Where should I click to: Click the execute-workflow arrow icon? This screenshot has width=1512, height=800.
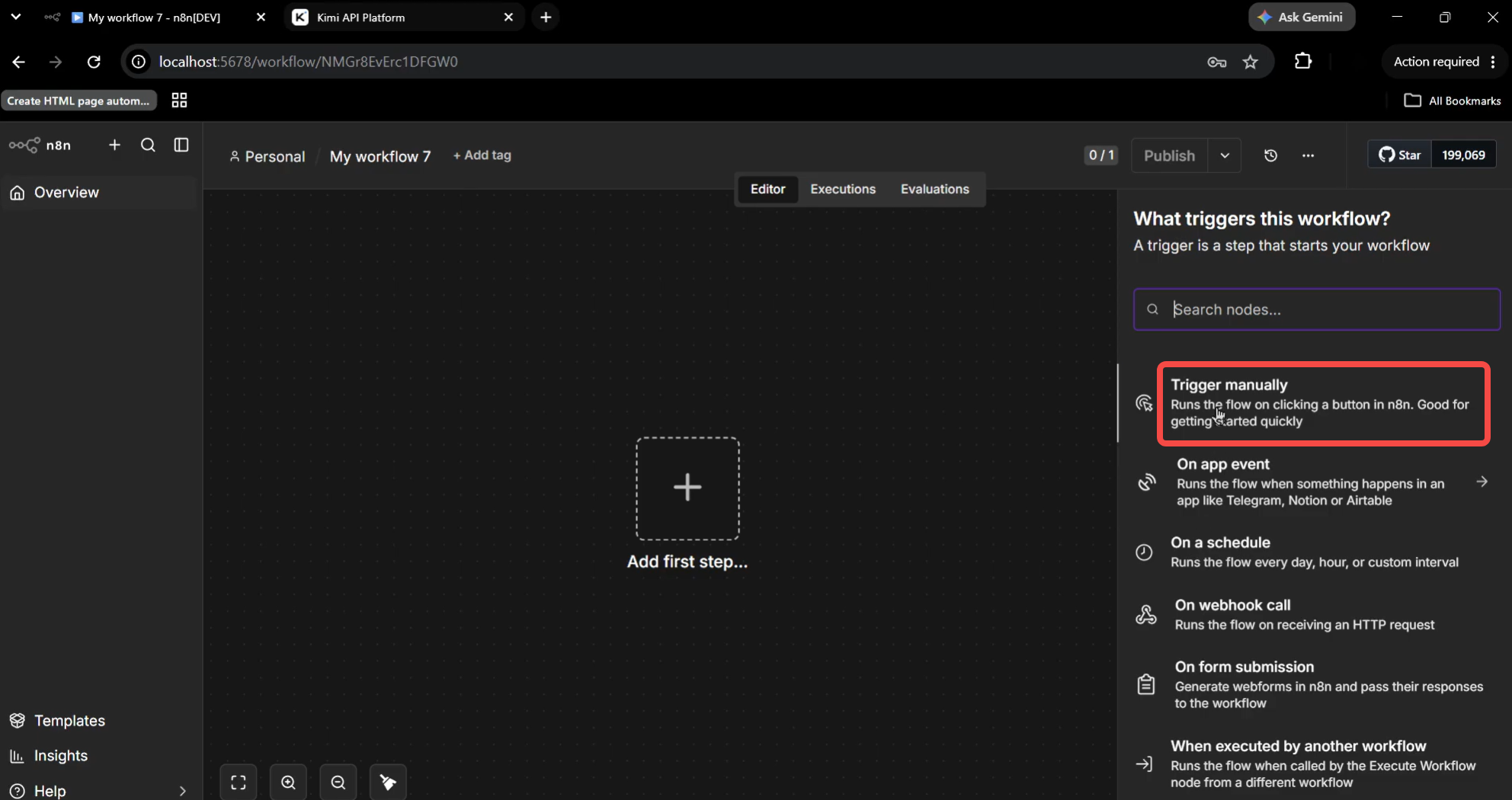click(x=1144, y=763)
